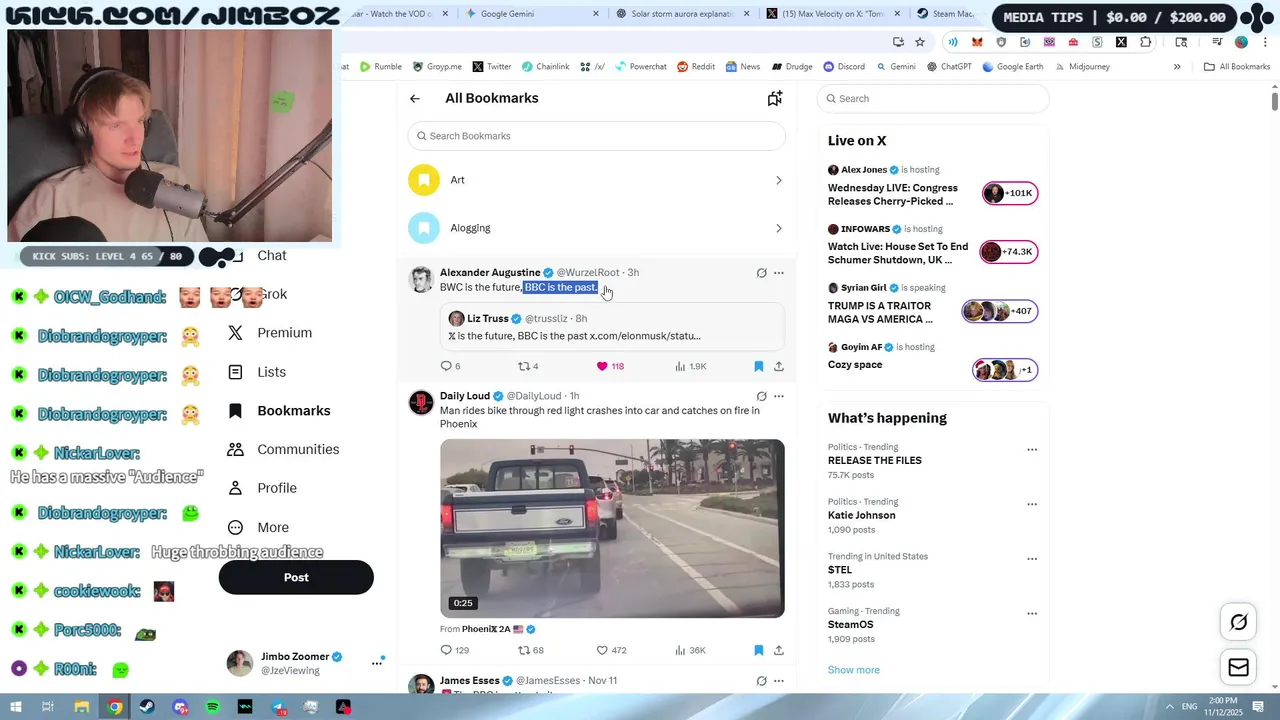Click the Search Bookmarks field
Viewport: 1280px width, 720px height.
(597, 136)
